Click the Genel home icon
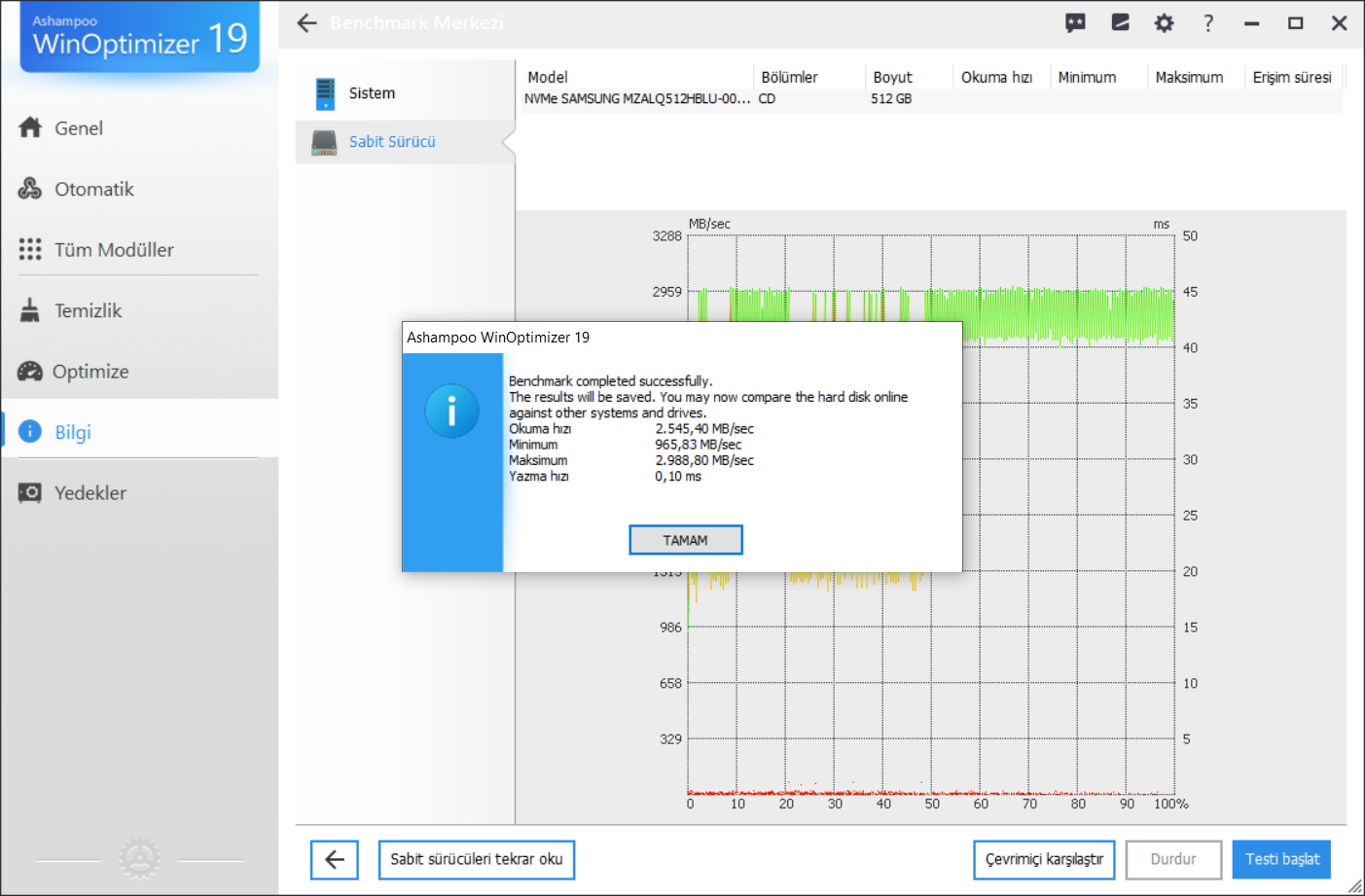1365x896 pixels. tap(30, 127)
